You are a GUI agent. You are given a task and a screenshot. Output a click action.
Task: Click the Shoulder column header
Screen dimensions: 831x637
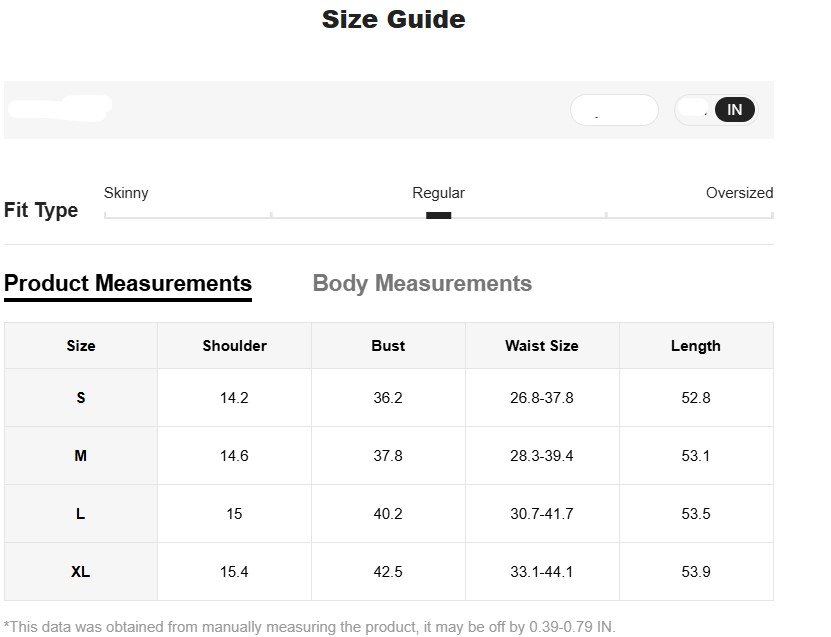click(234, 346)
